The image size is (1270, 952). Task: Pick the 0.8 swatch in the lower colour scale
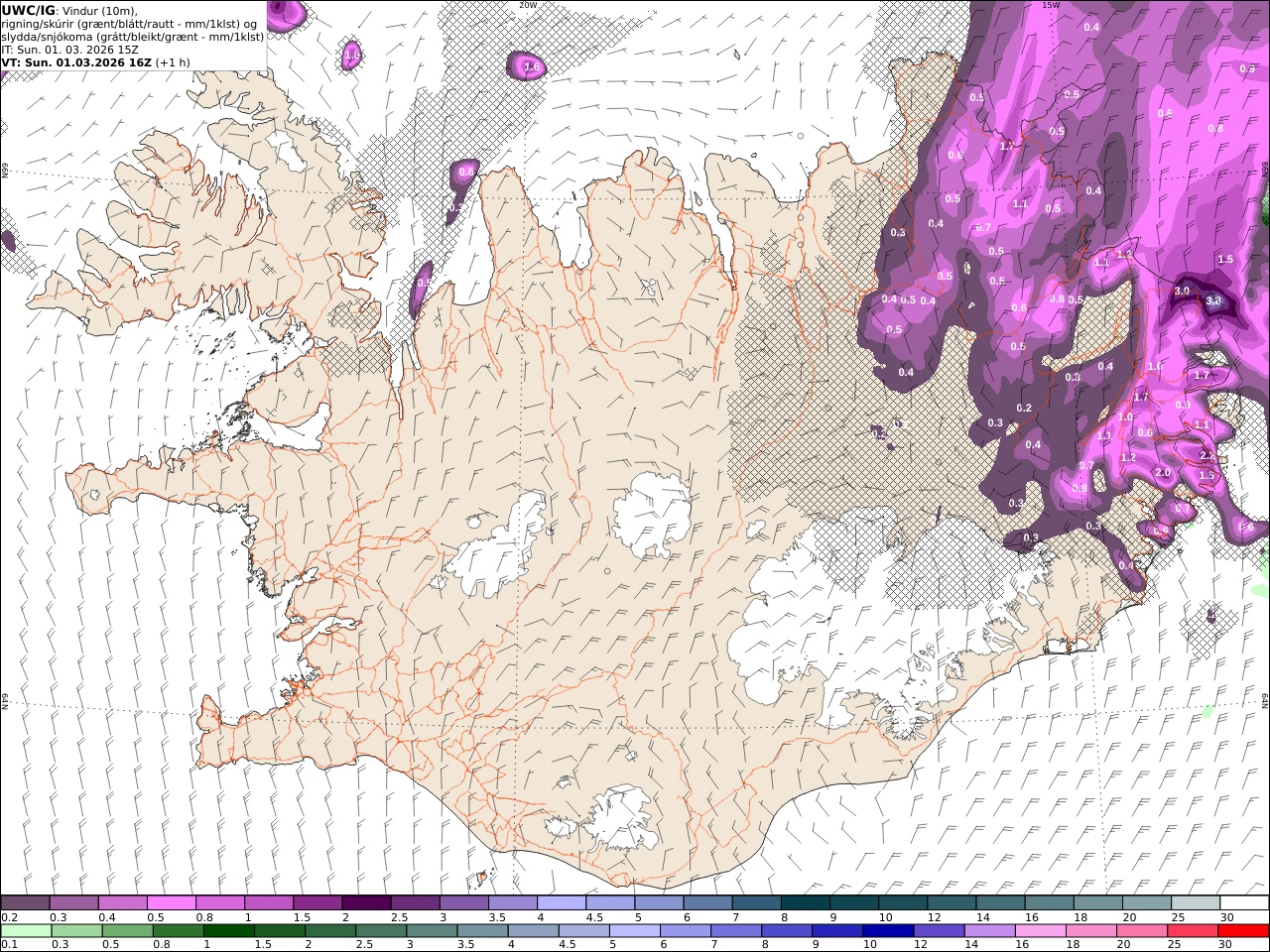point(179,930)
